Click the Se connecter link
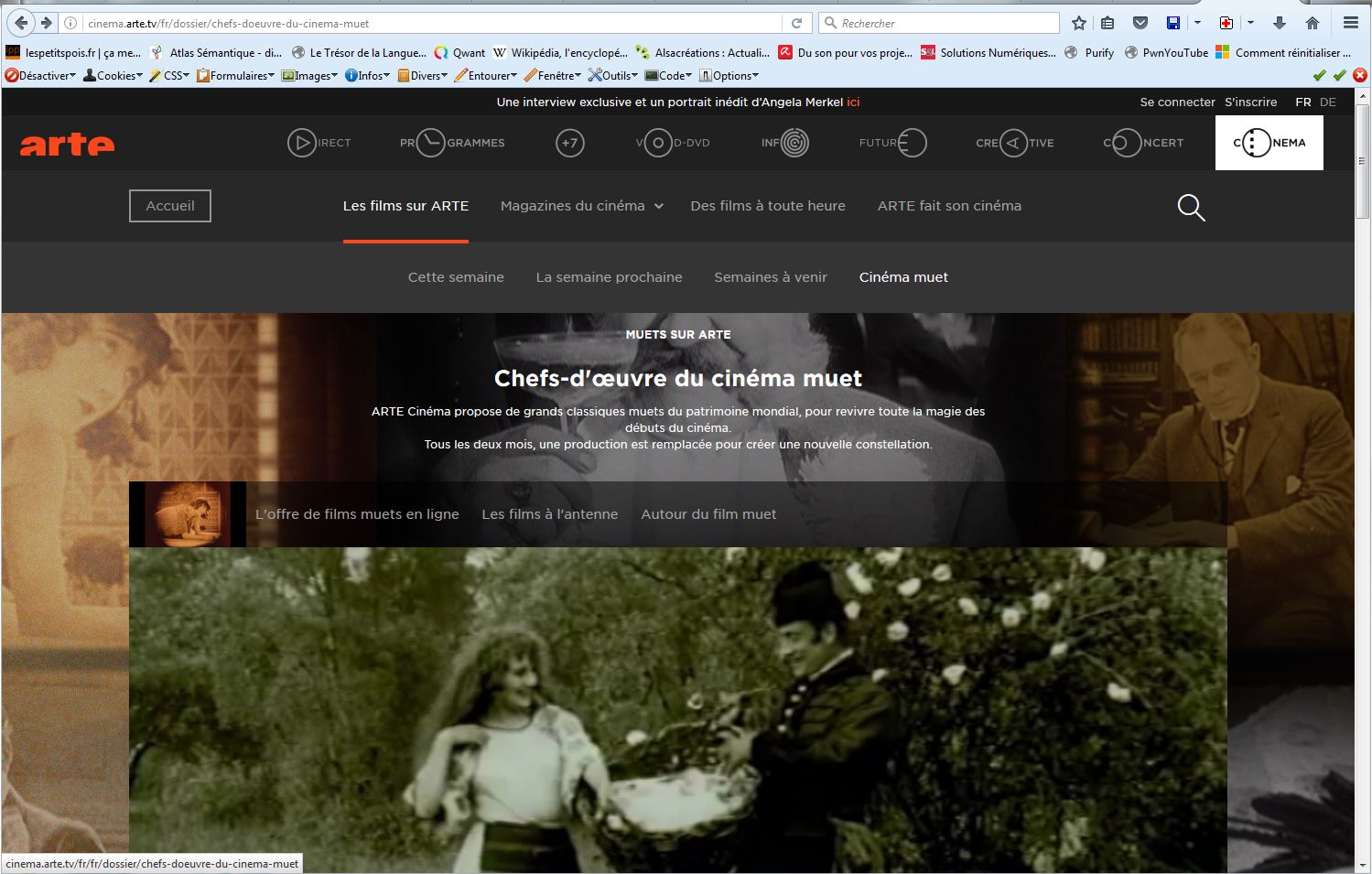1372x874 pixels. (1177, 102)
